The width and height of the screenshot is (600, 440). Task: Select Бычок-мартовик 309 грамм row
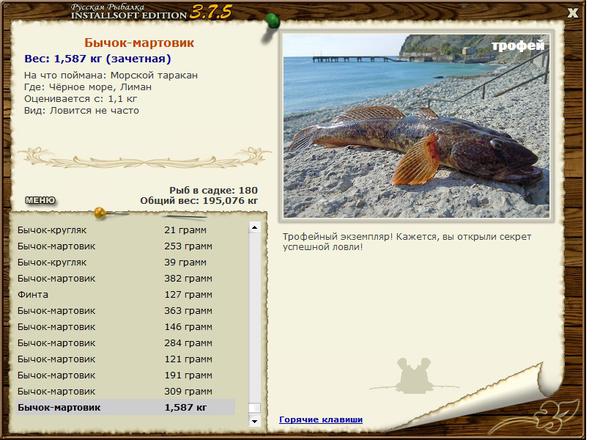tap(126, 391)
